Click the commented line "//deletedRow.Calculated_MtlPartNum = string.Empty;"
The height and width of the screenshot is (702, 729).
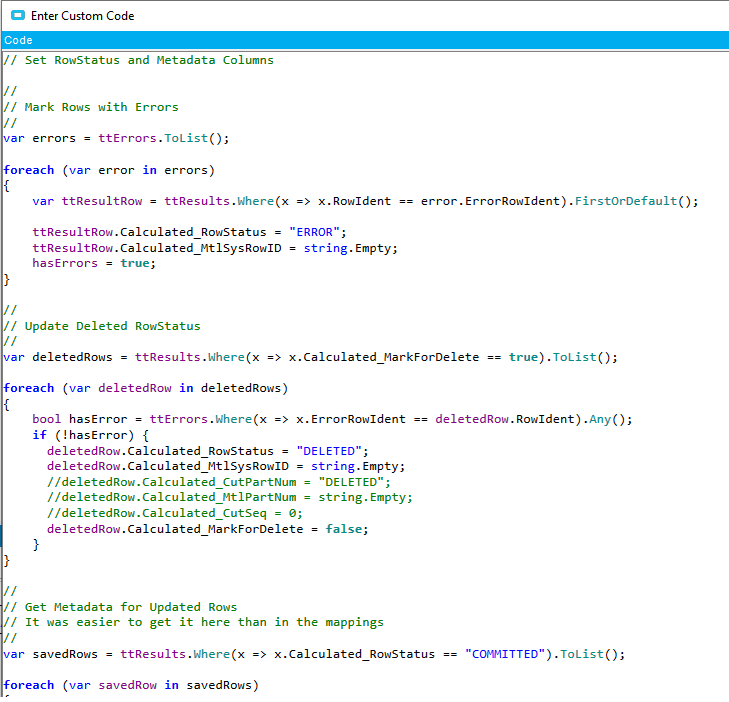pos(230,497)
